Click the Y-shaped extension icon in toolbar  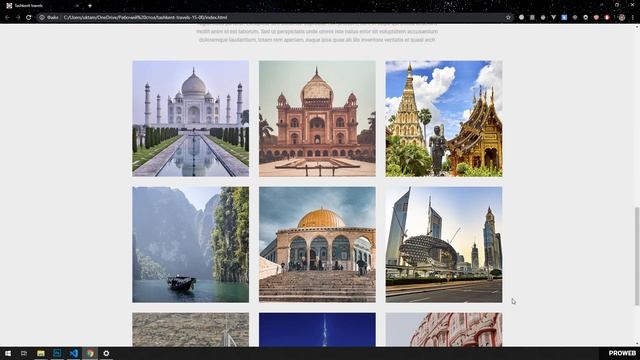(553, 18)
